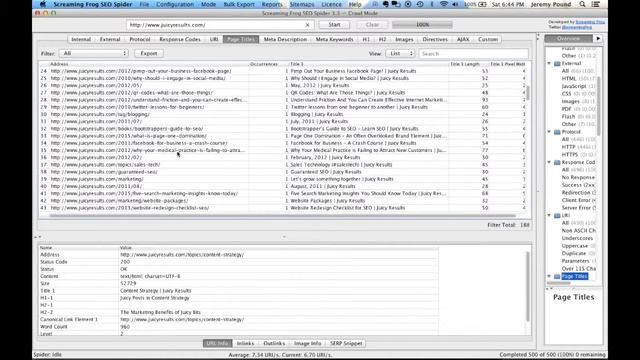The height and width of the screenshot is (360, 640).
Task: Open the Help menu
Action: click(355, 4)
